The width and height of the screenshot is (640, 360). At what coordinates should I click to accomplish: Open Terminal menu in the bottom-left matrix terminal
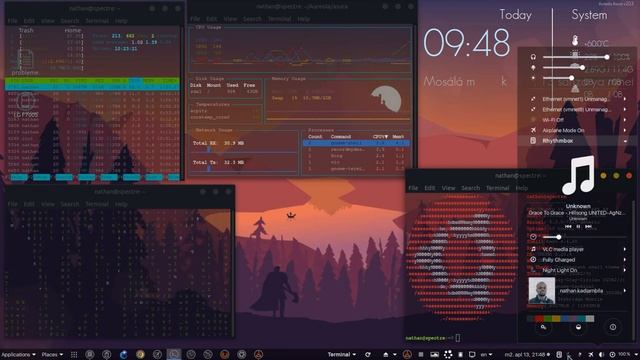(97, 204)
